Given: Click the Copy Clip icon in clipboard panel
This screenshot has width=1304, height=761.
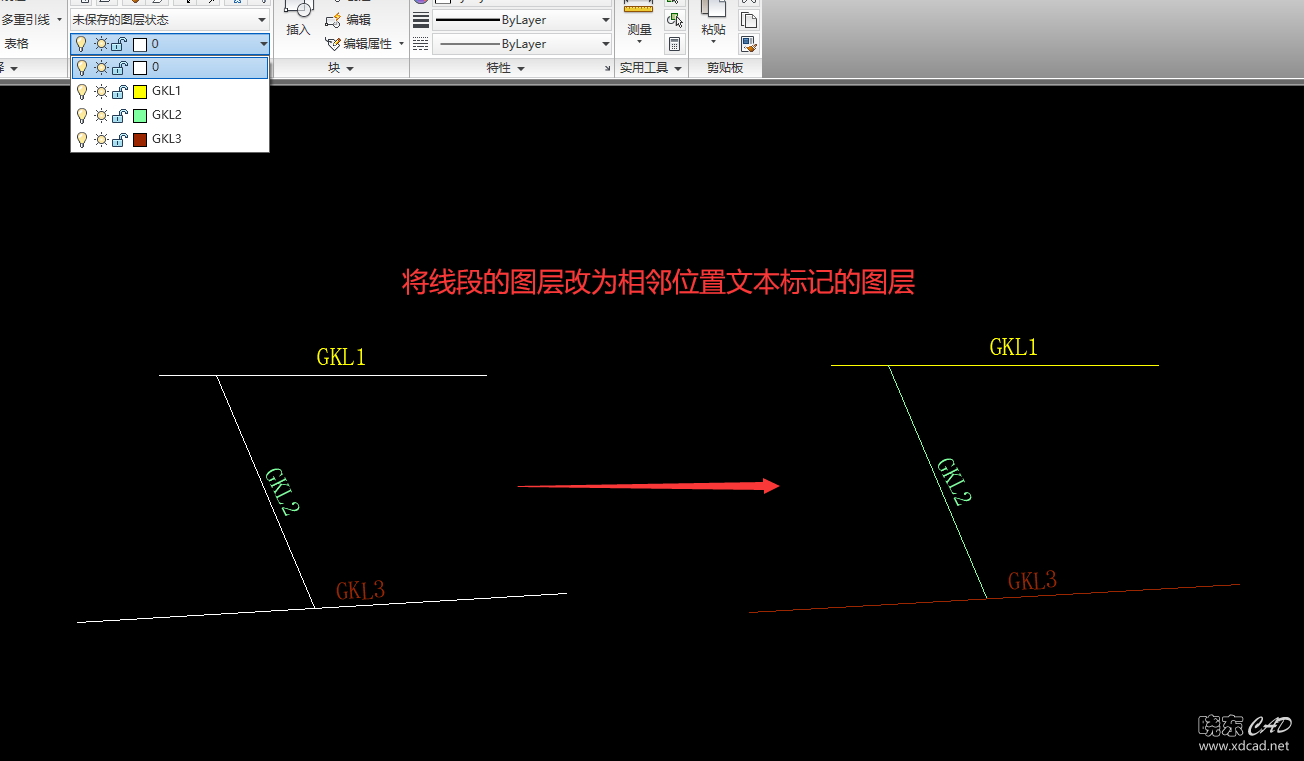Looking at the screenshot, I should (x=749, y=20).
